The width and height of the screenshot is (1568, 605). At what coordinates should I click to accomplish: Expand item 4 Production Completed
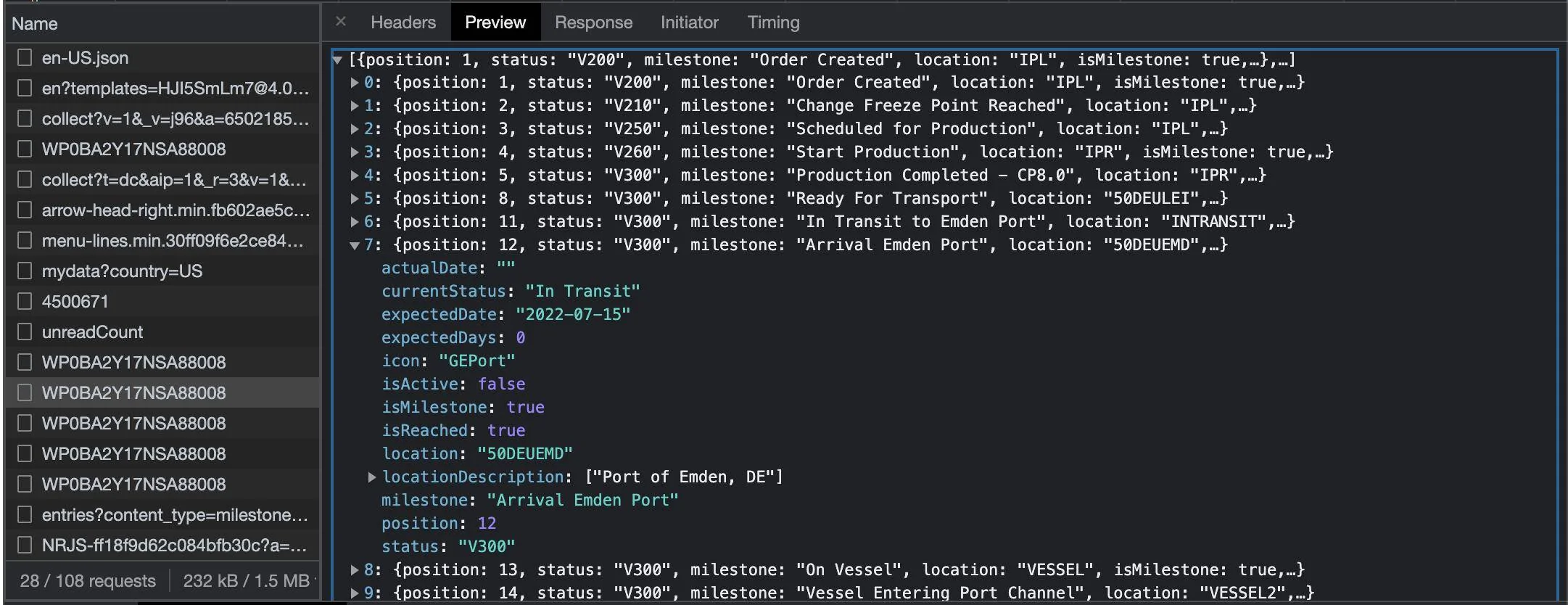(355, 176)
